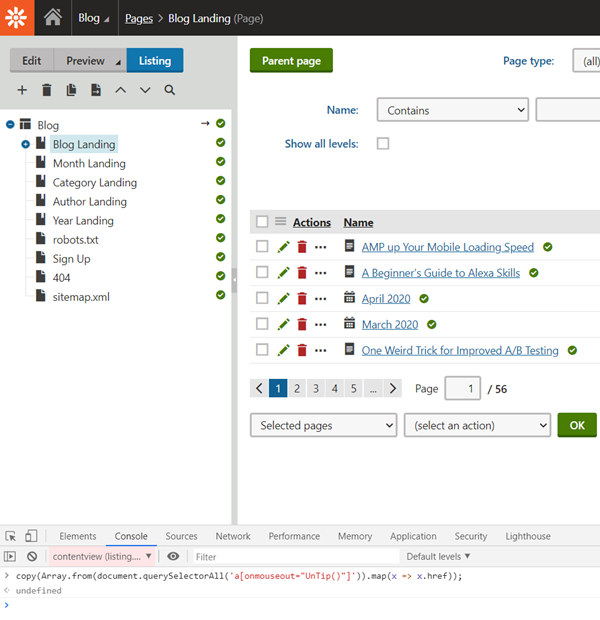Image resolution: width=600 pixels, height=620 pixels.
Task: Delete the selected page via the toolbar trash icon
Action: (x=46, y=90)
